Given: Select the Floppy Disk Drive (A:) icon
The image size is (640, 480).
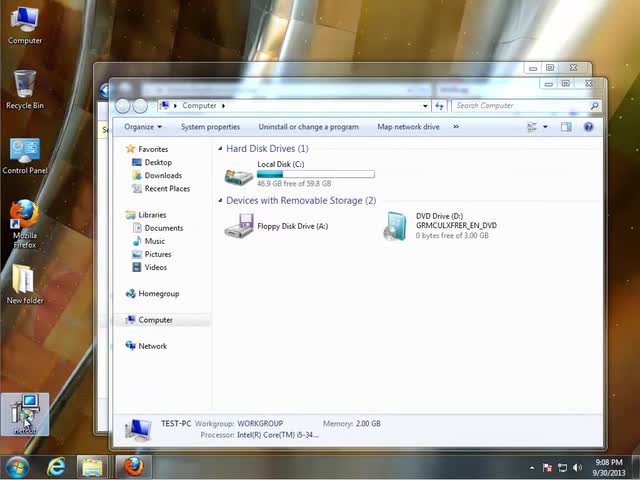Looking at the screenshot, I should pyautogui.click(x=239, y=226).
